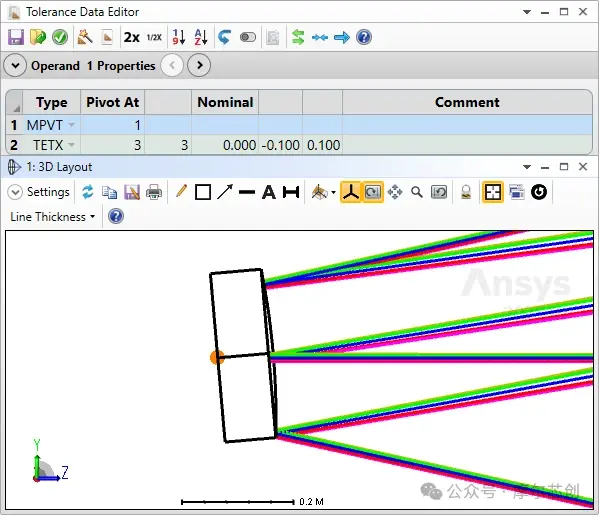The image size is (599, 515).
Task: Select the text annotation A tool
Action: 269,192
